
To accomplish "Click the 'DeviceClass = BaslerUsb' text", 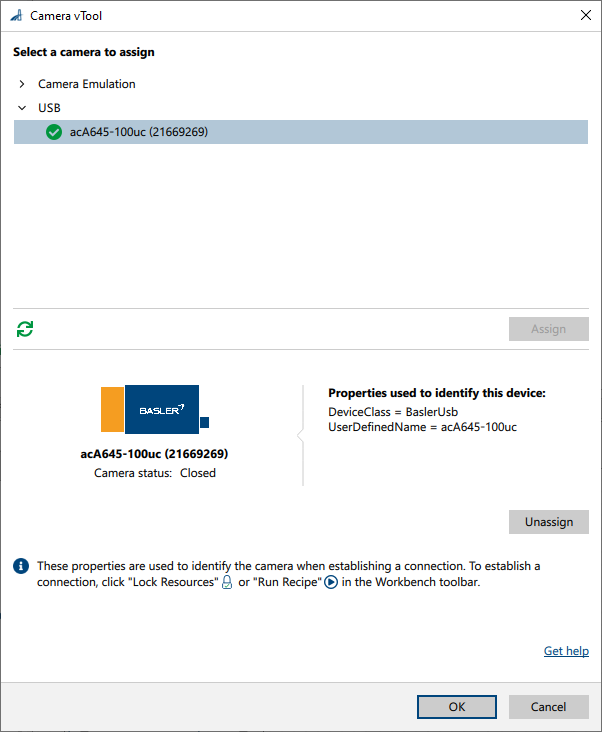I will 393,412.
